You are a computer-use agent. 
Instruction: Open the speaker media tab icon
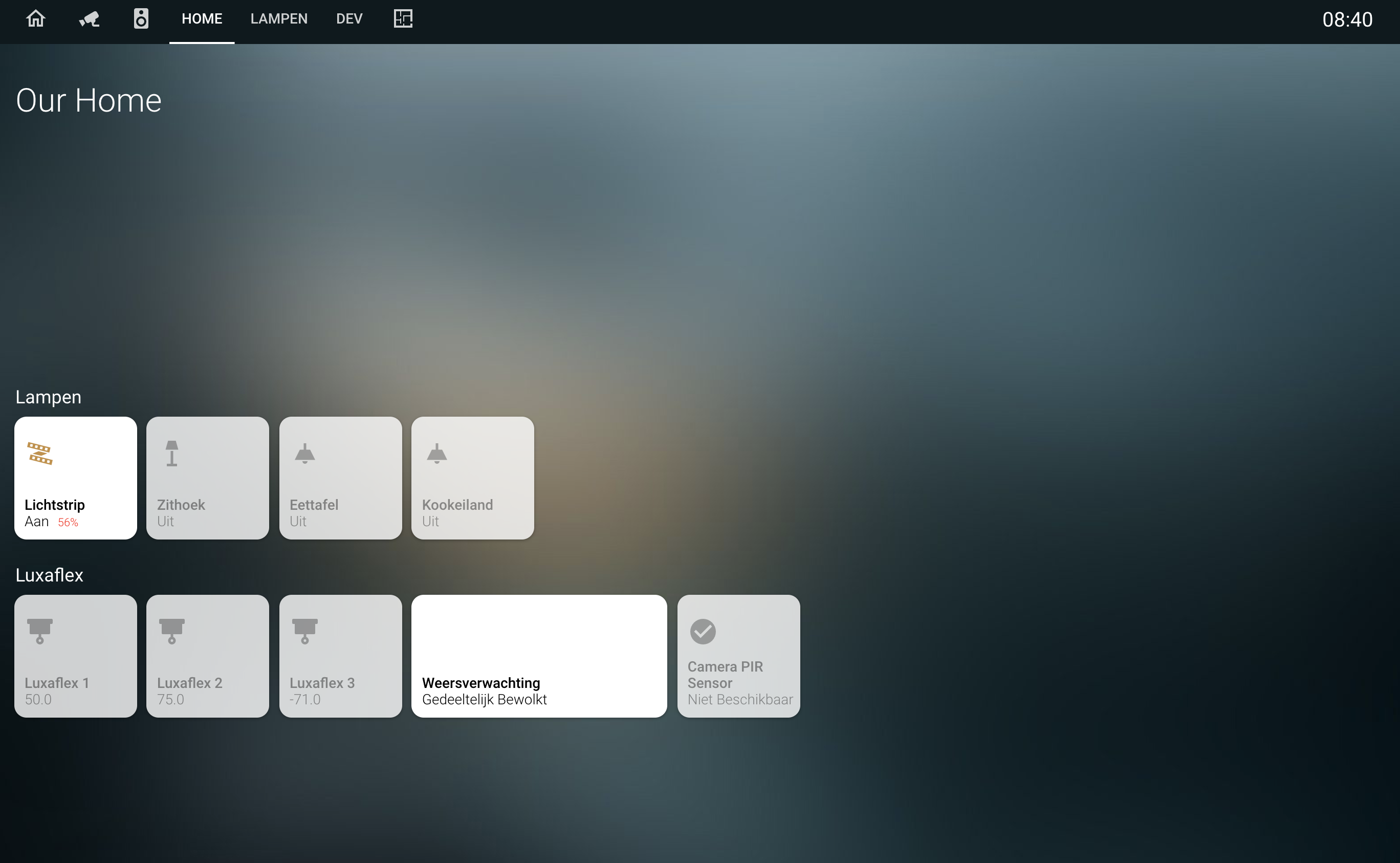coord(141,19)
